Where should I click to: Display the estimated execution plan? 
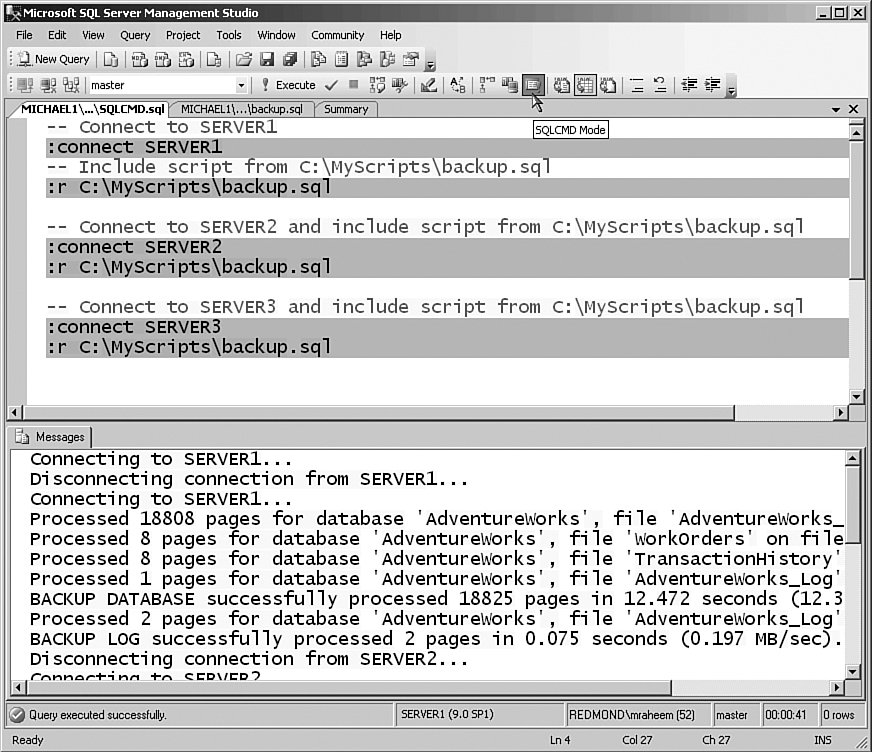377,85
